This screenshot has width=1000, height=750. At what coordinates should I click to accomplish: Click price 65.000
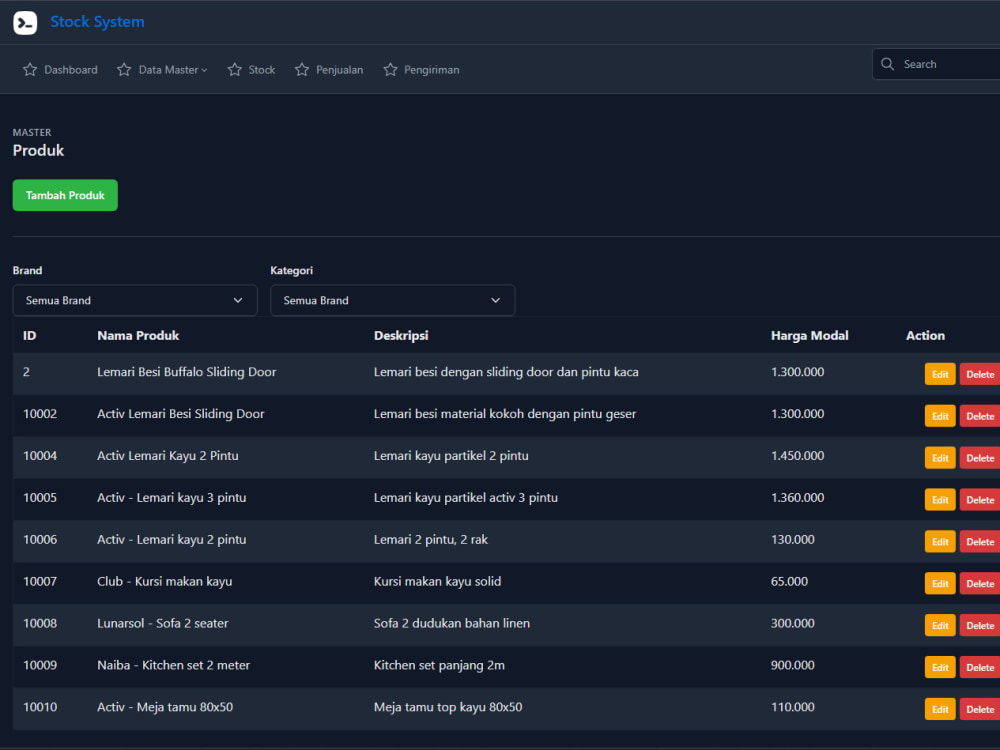coord(789,581)
